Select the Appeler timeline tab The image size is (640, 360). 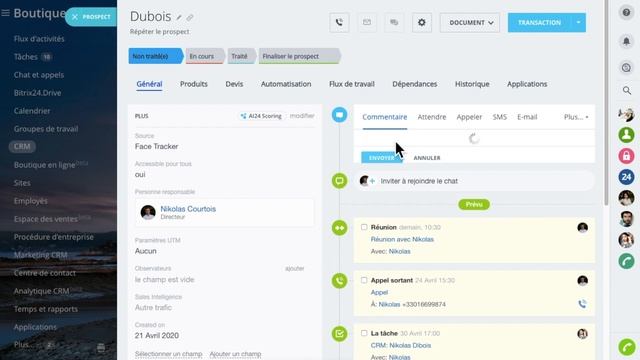(469, 117)
